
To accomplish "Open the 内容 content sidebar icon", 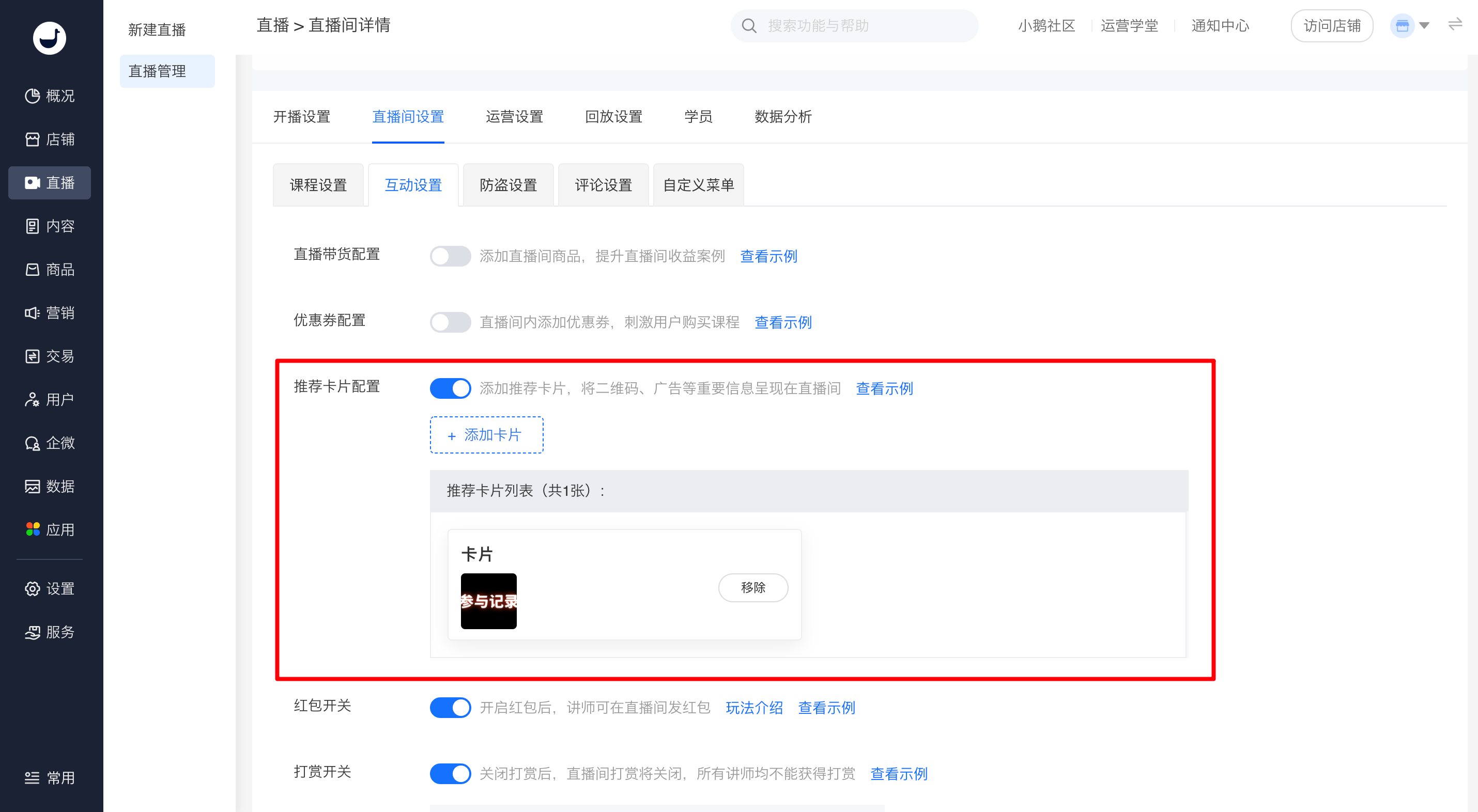I will [x=32, y=226].
